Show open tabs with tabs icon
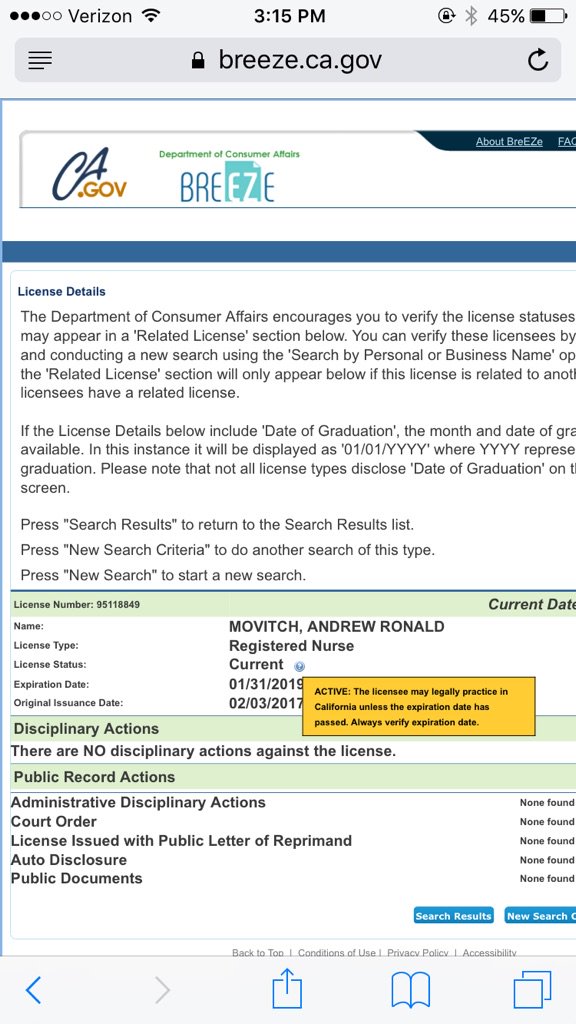 [x=533, y=989]
